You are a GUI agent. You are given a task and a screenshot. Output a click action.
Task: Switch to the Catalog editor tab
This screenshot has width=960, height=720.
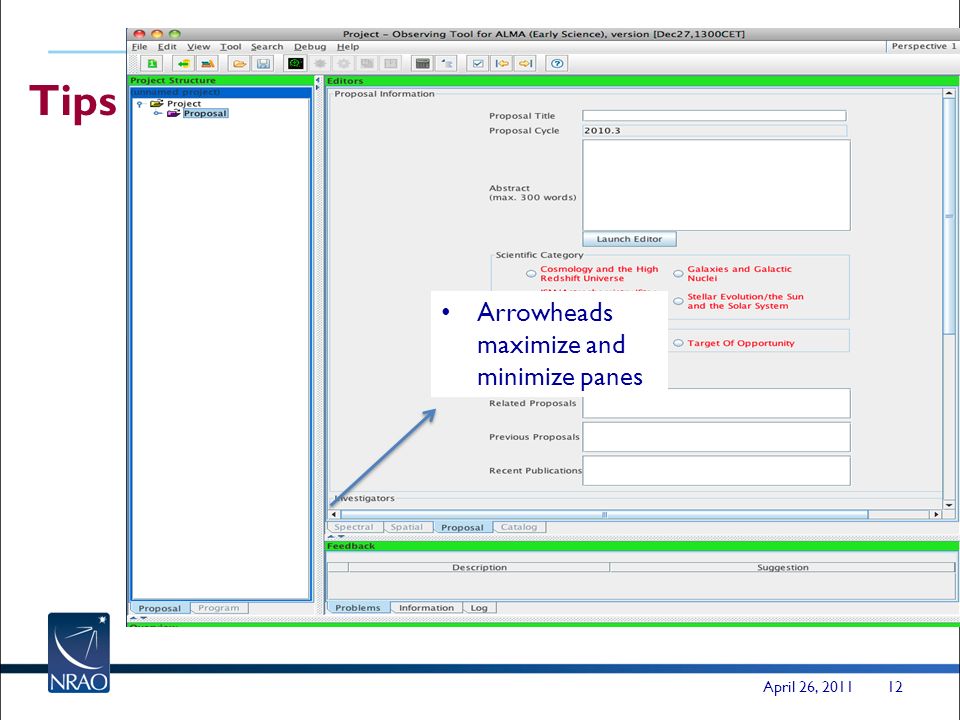pyautogui.click(x=519, y=527)
